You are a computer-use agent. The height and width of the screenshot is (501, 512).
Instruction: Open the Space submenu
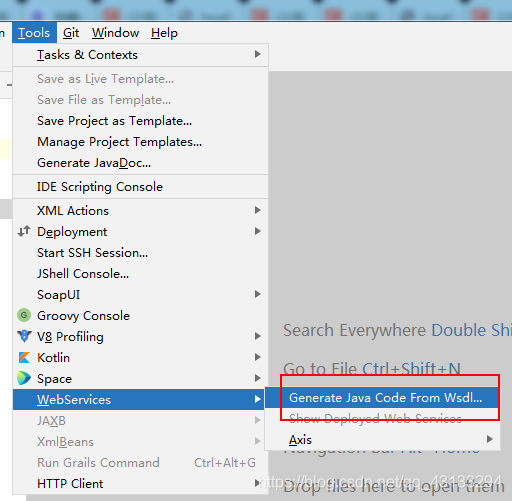[x=140, y=378]
